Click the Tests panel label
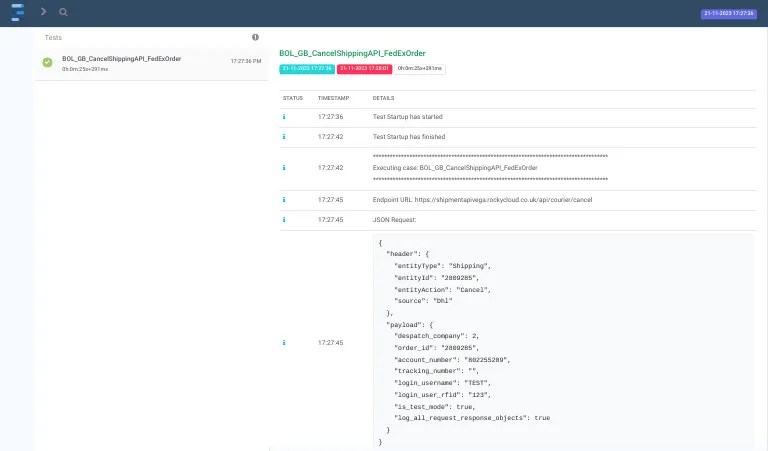This screenshot has width=768, height=451. [53, 38]
